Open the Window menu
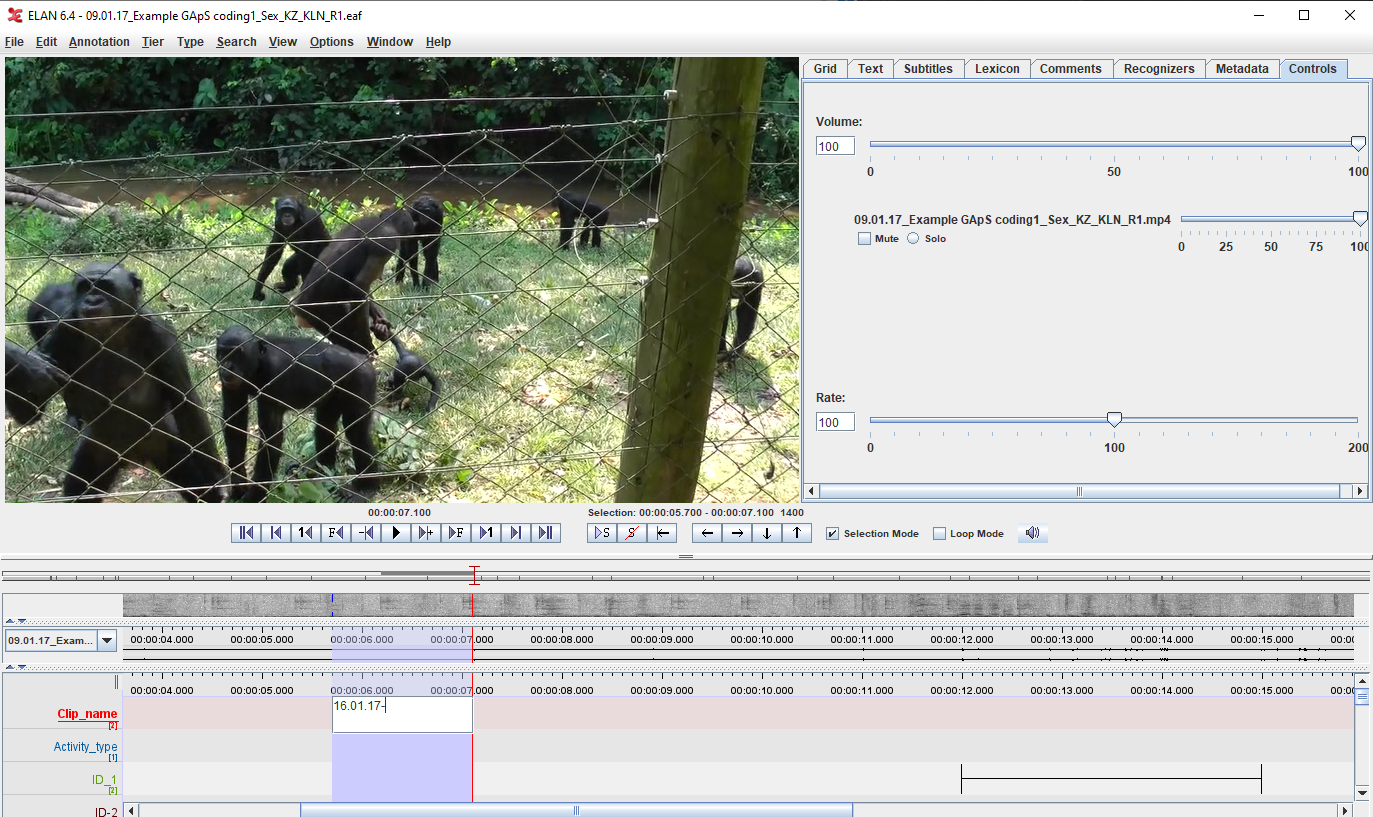Image resolution: width=1373 pixels, height=817 pixels. tap(390, 42)
